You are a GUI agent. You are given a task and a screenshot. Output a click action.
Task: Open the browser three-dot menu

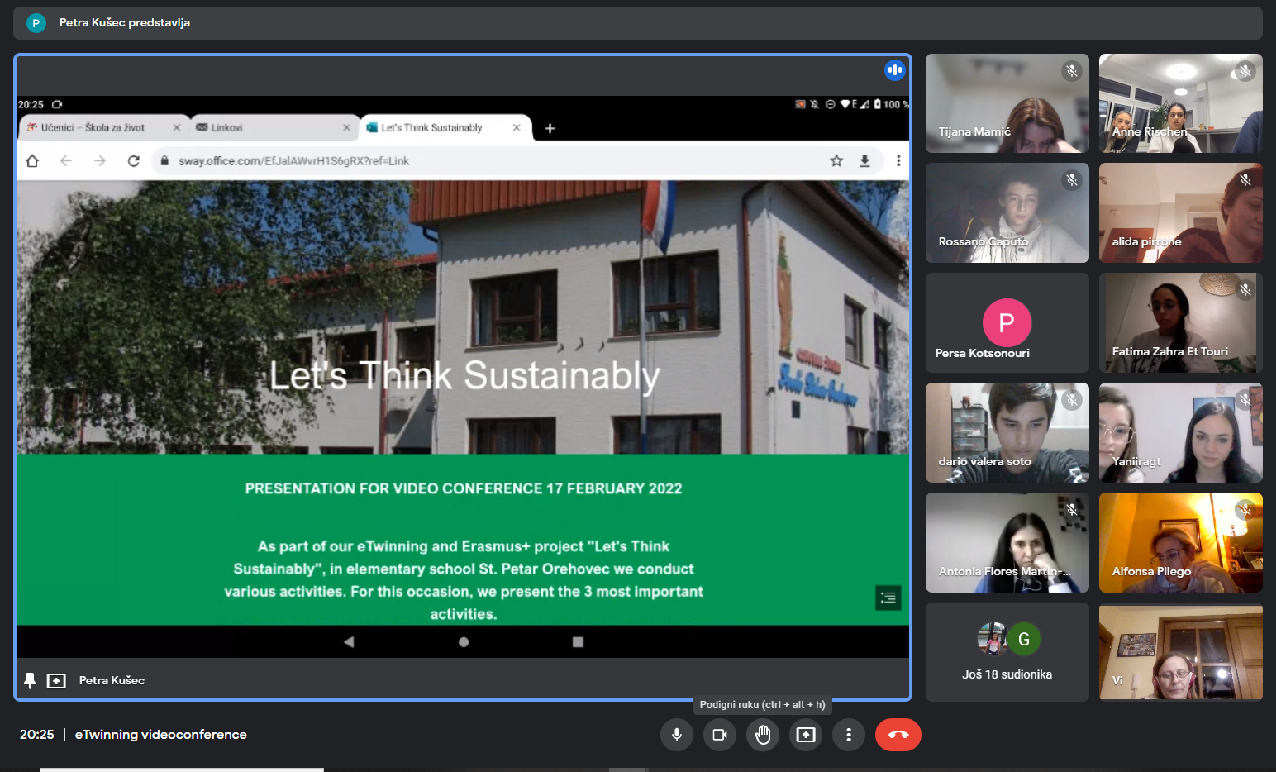[x=898, y=161]
